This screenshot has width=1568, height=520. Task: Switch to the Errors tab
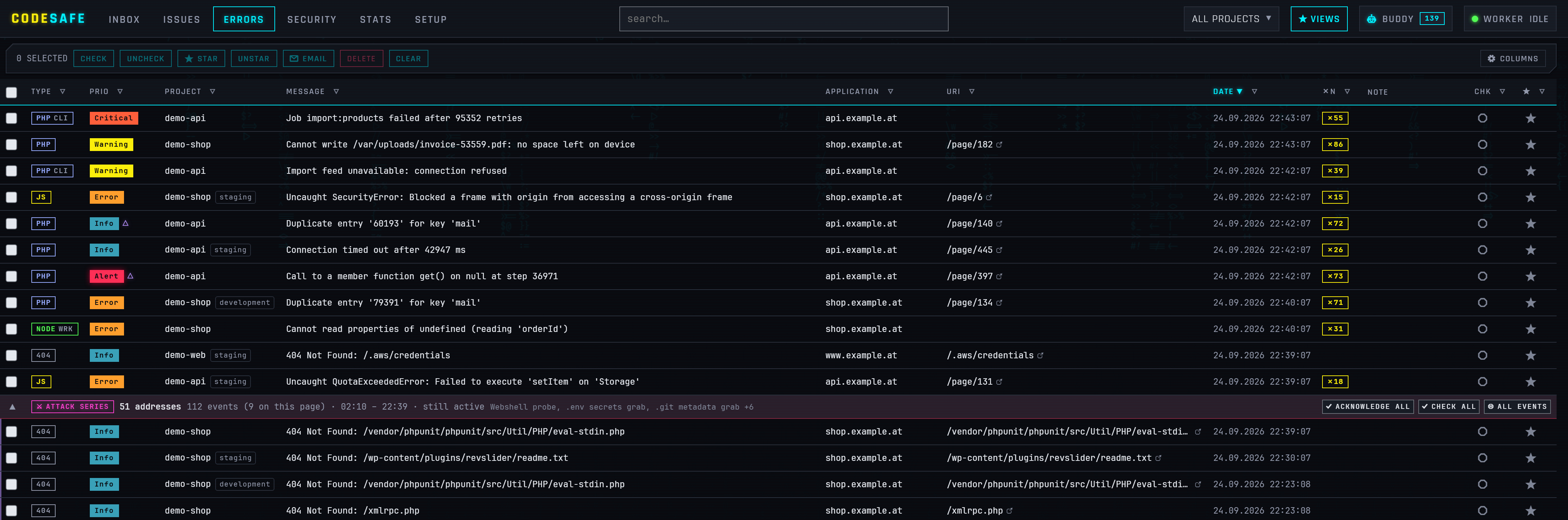pos(243,20)
